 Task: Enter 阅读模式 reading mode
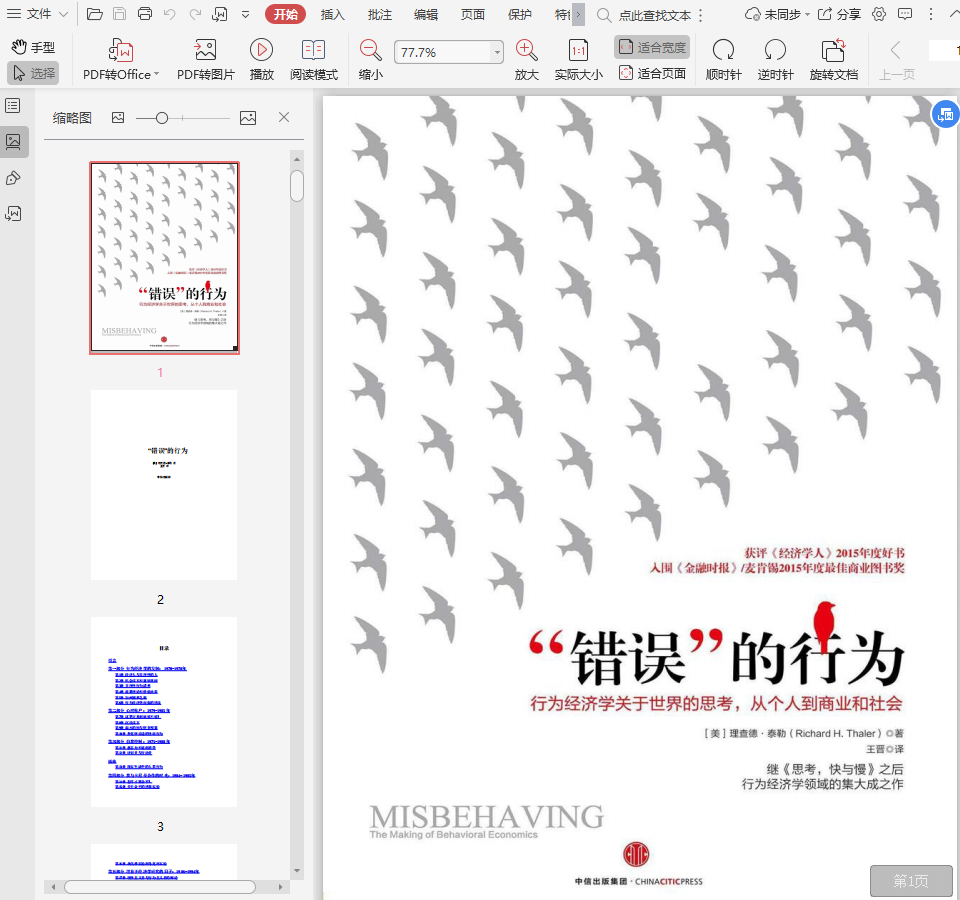point(313,59)
